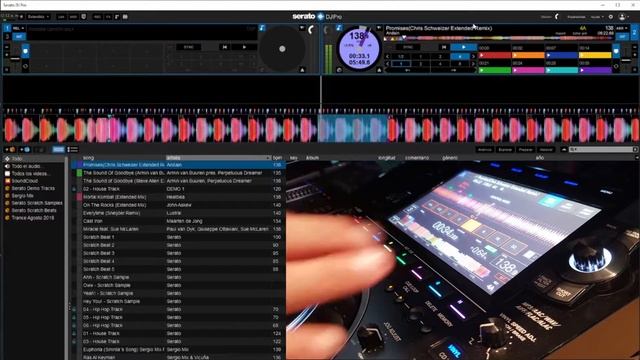Screen dimensions: 640x360
Task: Beat jump backward on right deck
Action: point(407,70)
